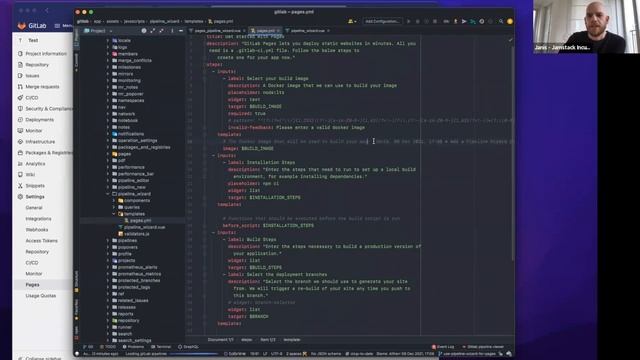Click the Monitor icon in GitLab sidebar
The width and height of the screenshot is (640, 360).
20,131
